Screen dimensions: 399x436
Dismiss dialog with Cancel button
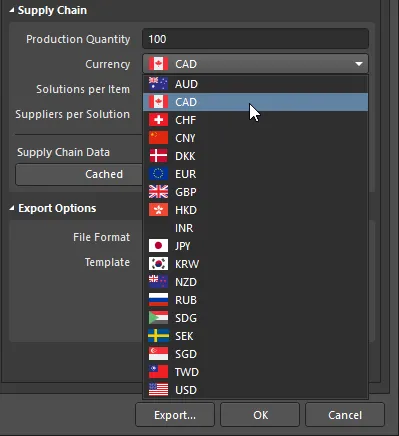(345, 415)
